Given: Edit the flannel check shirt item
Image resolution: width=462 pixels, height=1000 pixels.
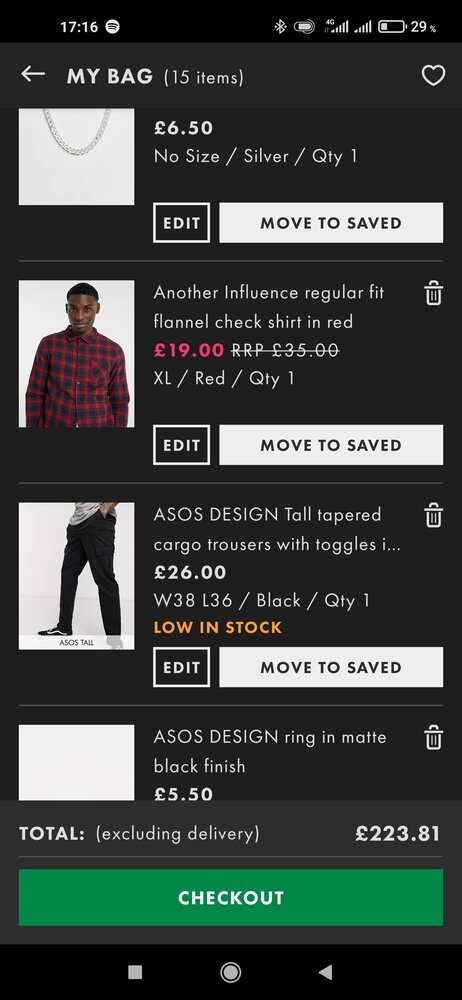Looking at the screenshot, I should 182,445.
